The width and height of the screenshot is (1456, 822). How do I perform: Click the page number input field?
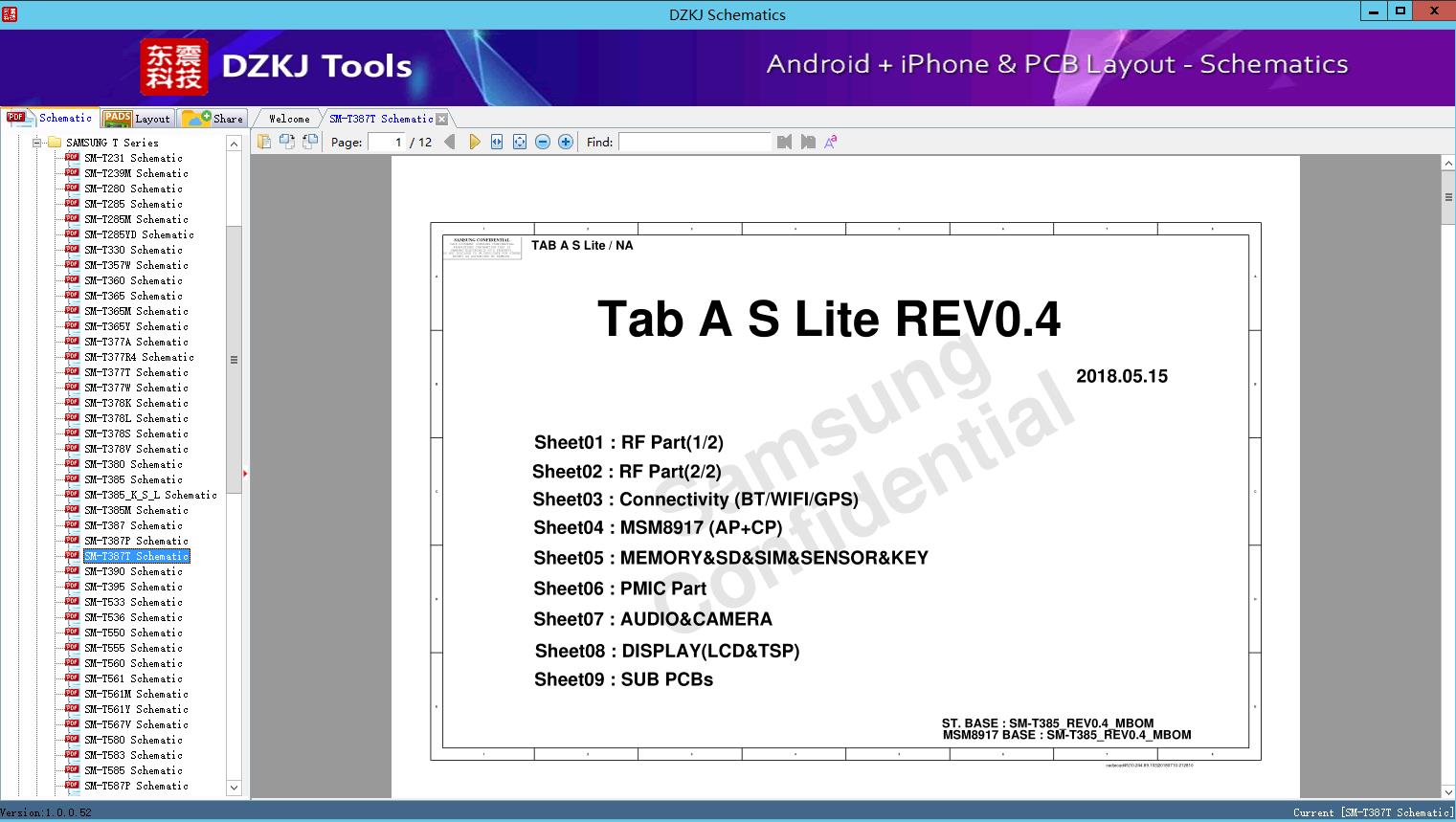click(x=386, y=142)
